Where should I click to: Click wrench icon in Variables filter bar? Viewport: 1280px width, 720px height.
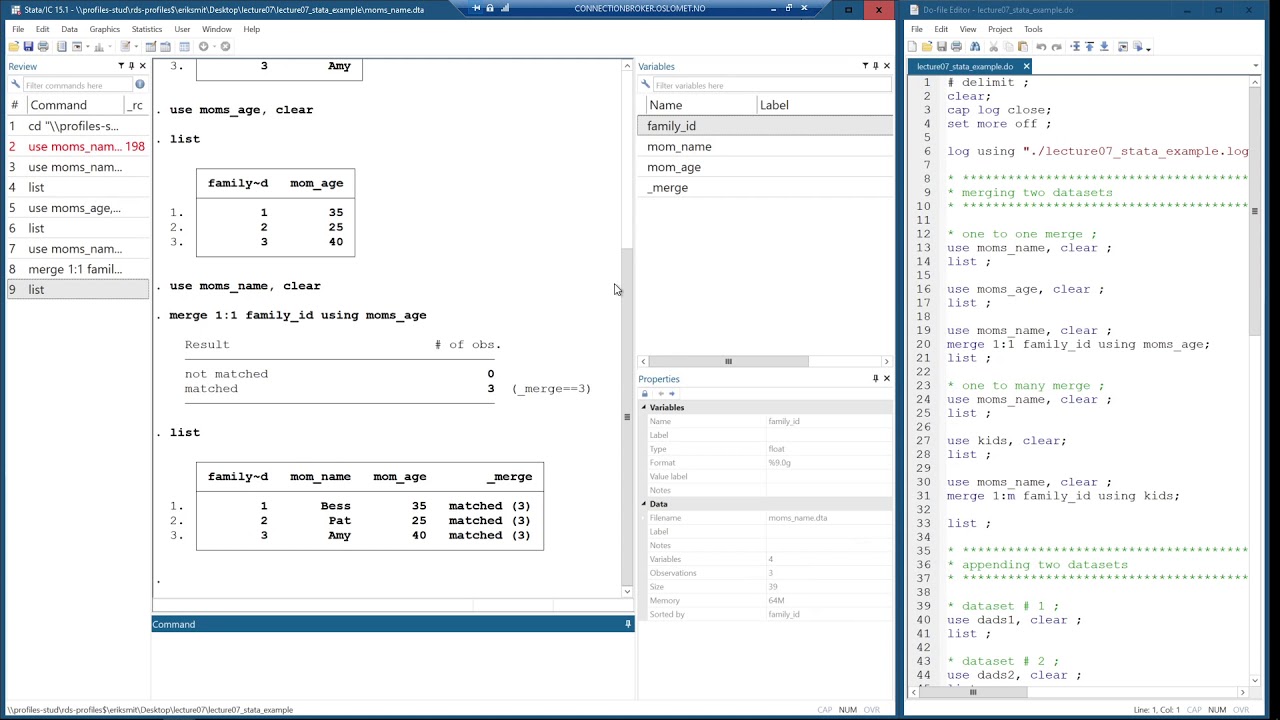(x=645, y=85)
